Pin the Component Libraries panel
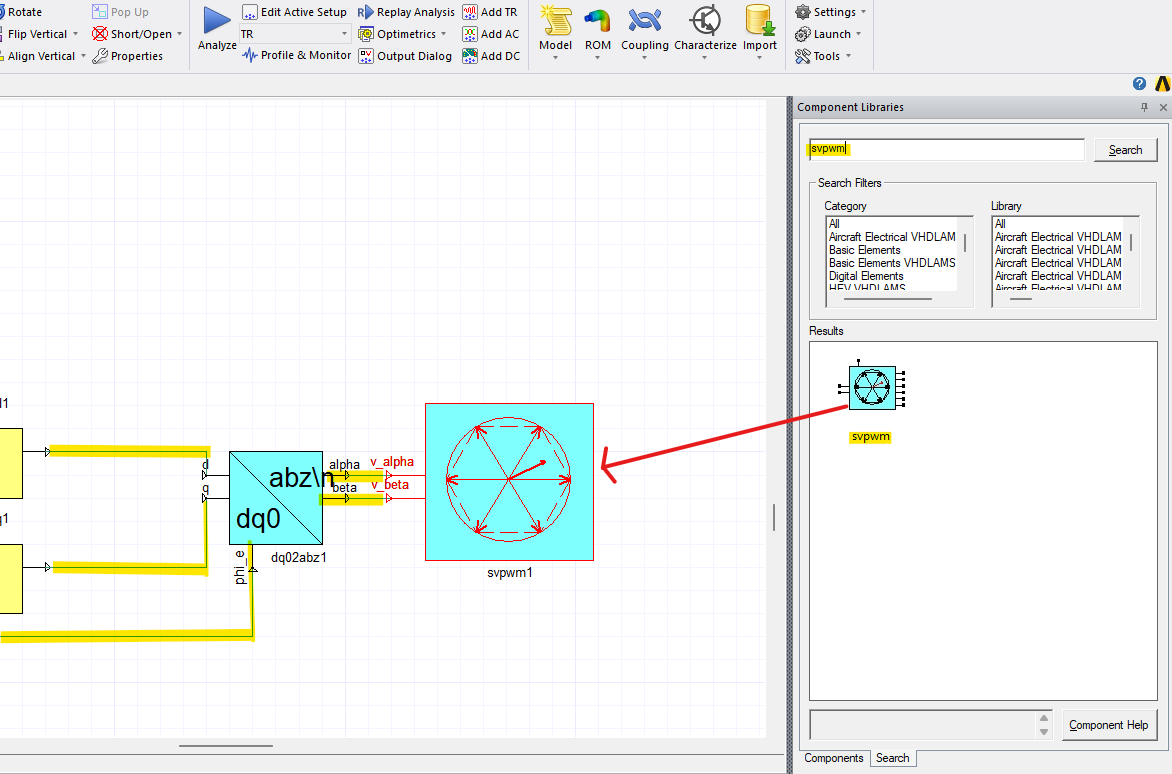This screenshot has height=774, width=1172. (1144, 108)
